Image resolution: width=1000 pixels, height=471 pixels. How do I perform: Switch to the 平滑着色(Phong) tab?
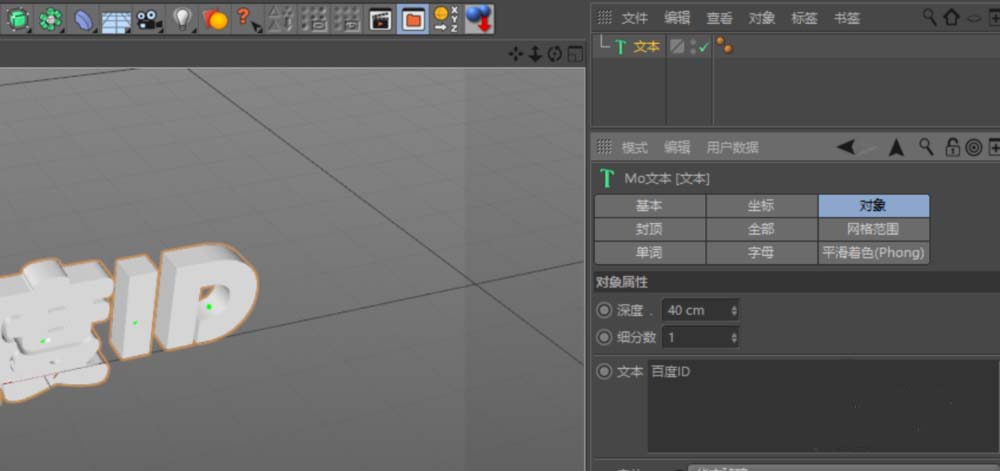874,252
